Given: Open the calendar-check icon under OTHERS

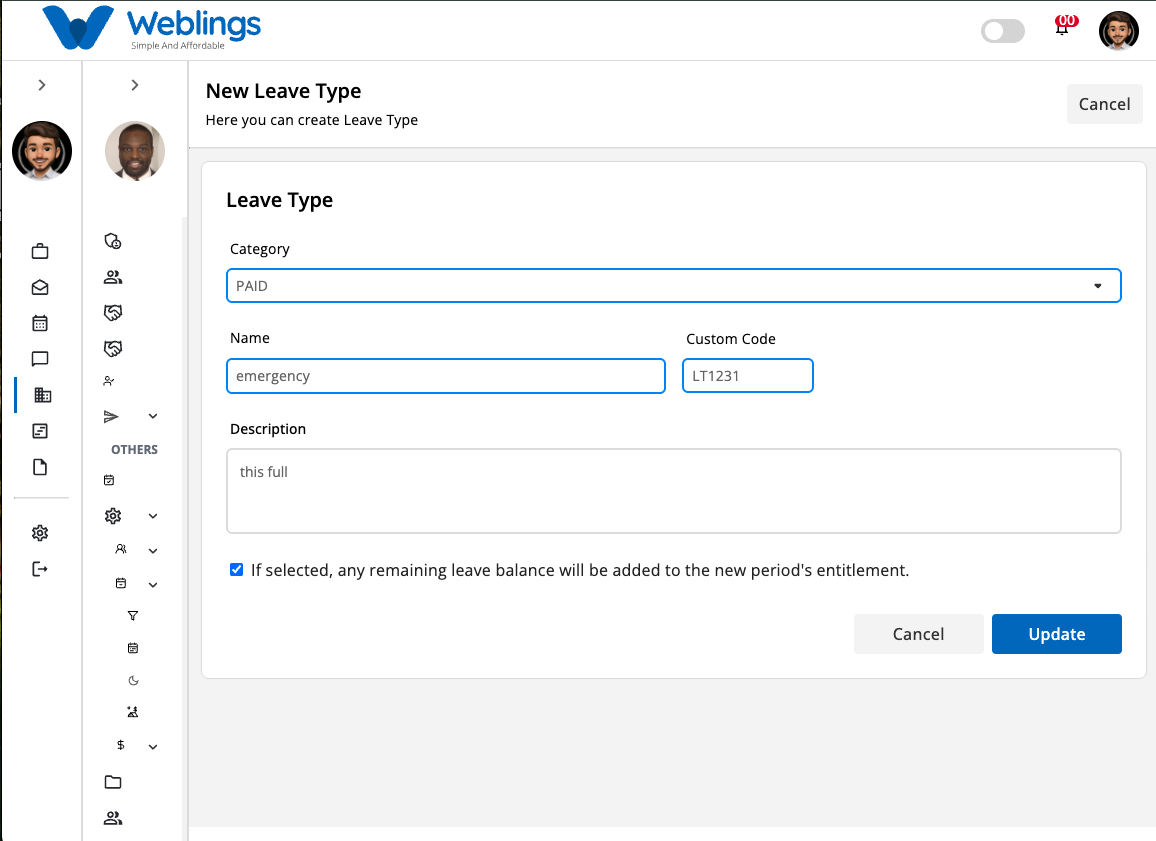Looking at the screenshot, I should click(109, 480).
